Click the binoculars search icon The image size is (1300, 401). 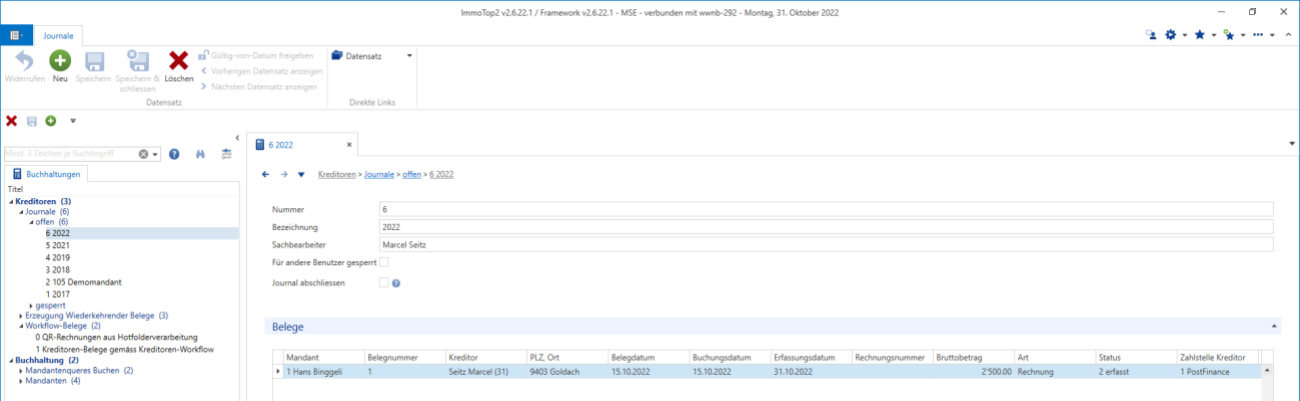pos(200,154)
